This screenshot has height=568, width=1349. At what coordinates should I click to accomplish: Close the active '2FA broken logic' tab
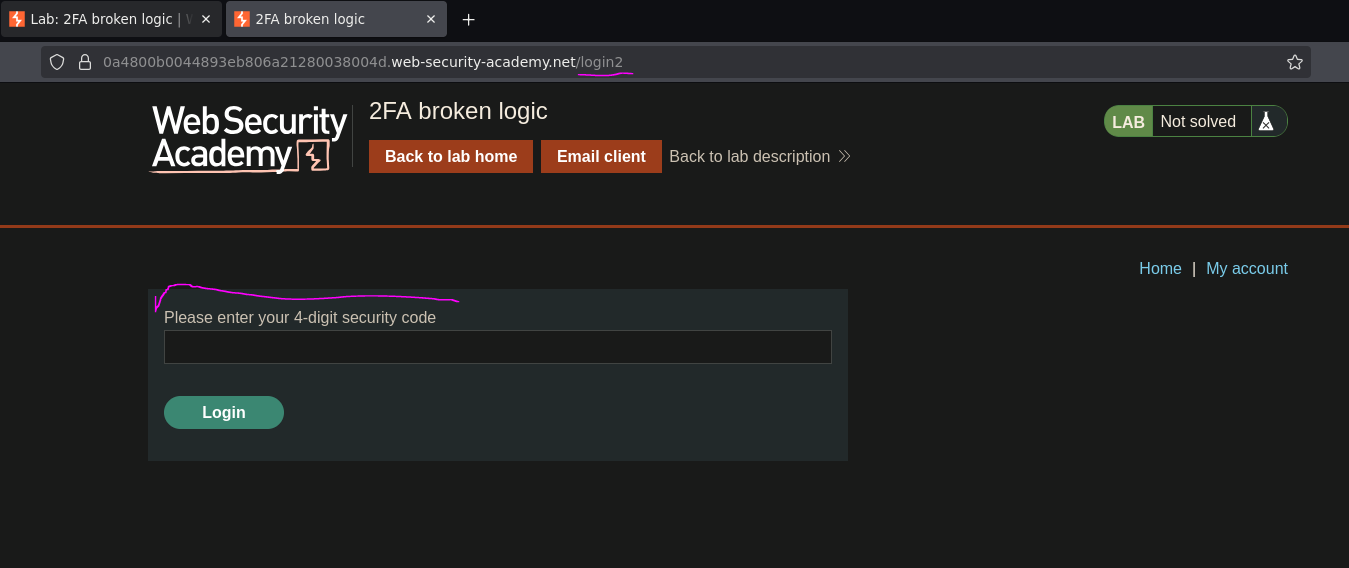click(431, 19)
